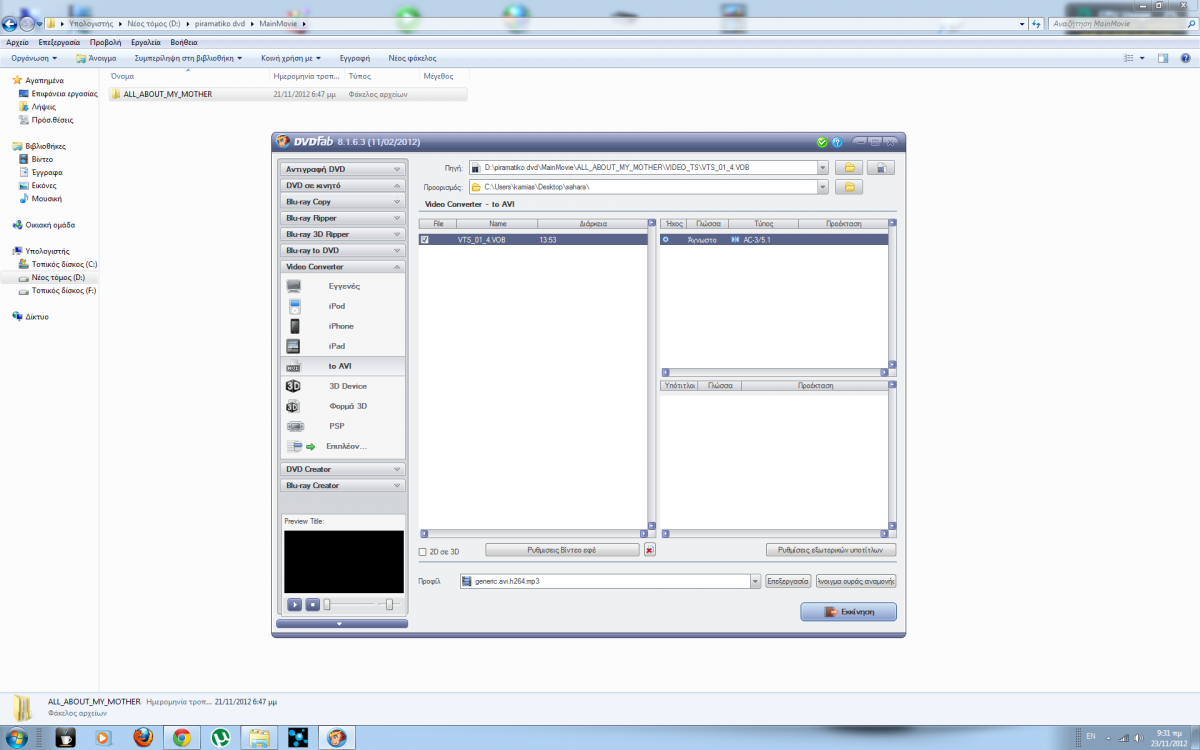Click the file list horizontal scrollbar
Screen dimensions: 1200x750
(534, 534)
